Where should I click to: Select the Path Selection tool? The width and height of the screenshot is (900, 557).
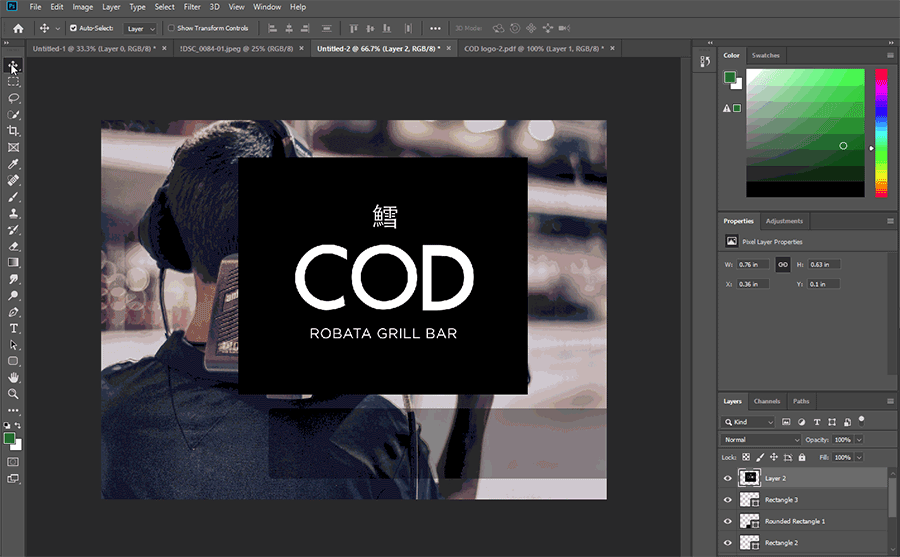(x=13, y=345)
